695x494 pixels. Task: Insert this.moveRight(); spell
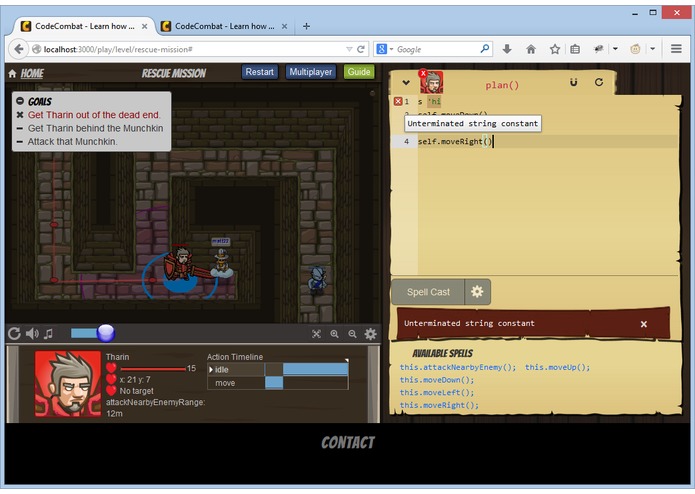pyautogui.click(x=439, y=405)
